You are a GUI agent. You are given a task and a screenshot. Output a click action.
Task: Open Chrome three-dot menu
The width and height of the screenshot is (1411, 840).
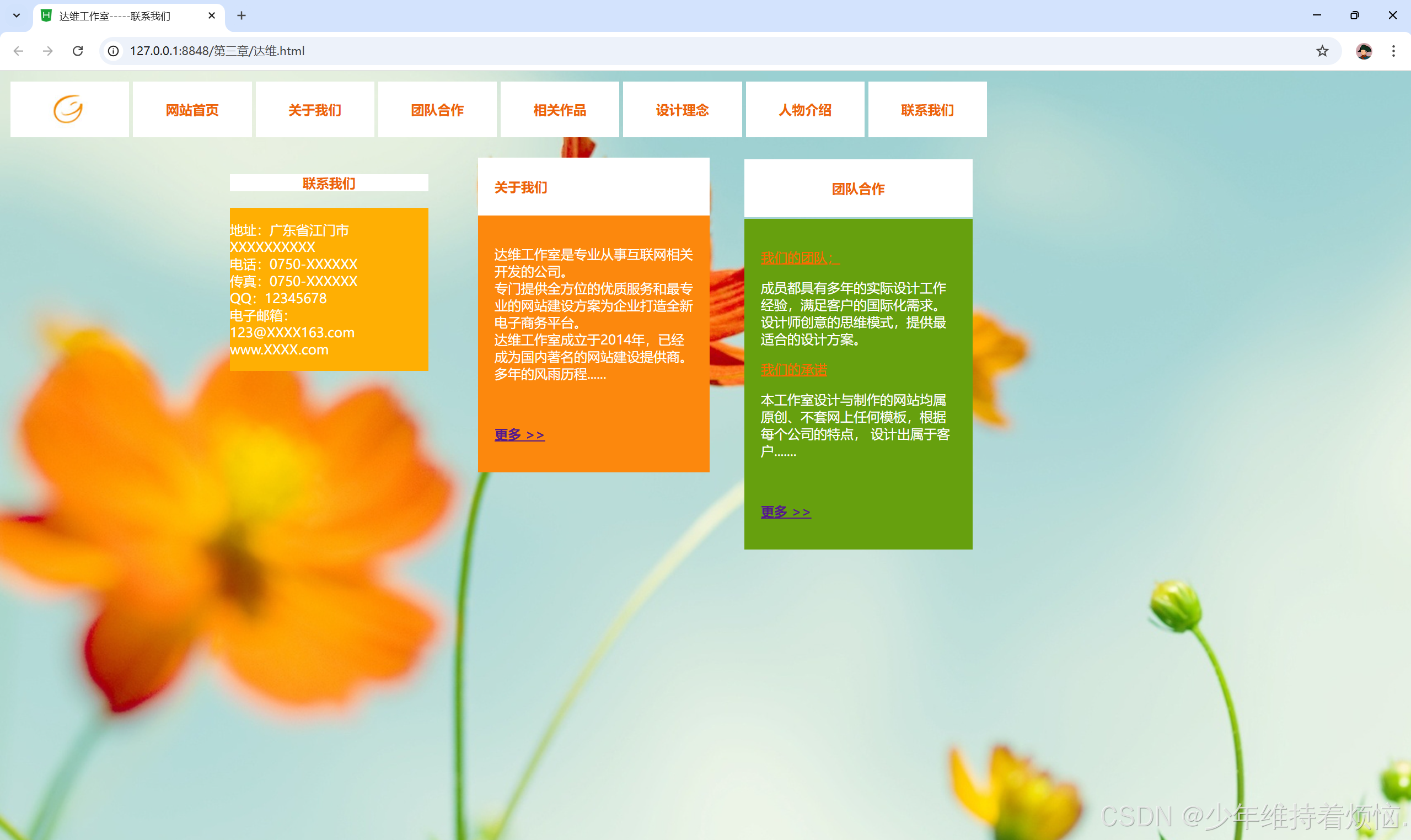tap(1393, 51)
